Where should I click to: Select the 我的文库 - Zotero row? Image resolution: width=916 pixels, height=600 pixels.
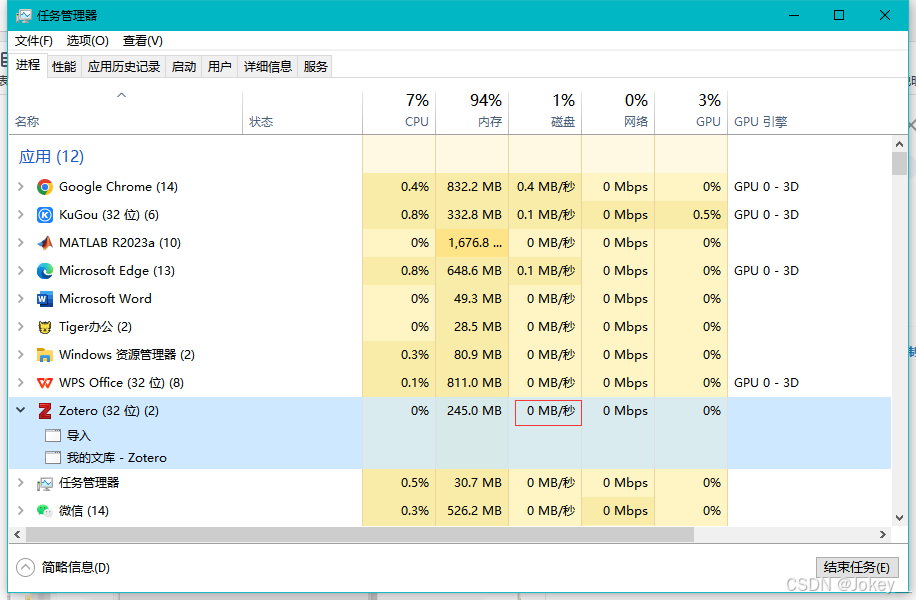[x=450, y=457]
